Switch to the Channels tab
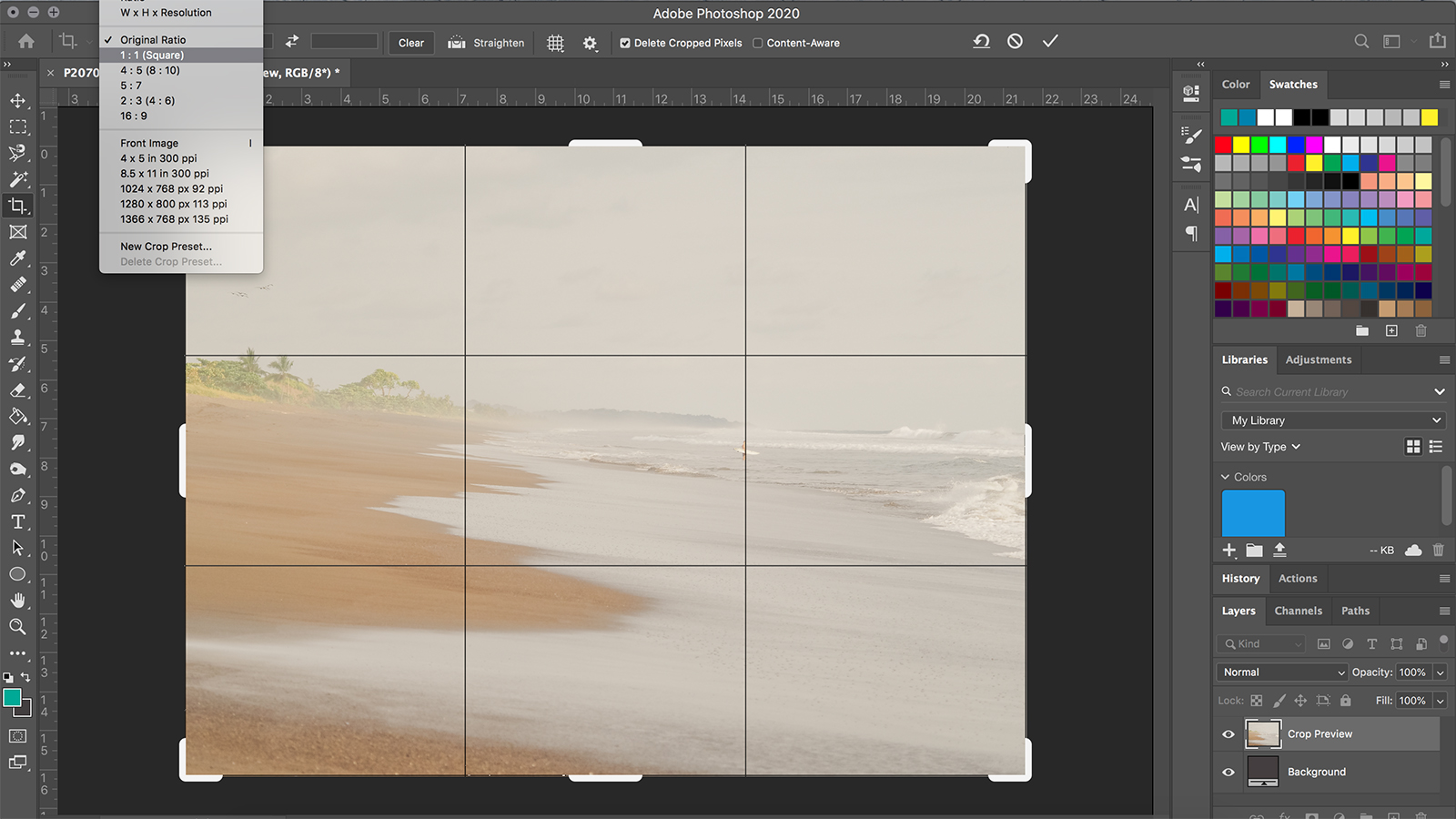The width and height of the screenshot is (1456, 819). (1298, 611)
